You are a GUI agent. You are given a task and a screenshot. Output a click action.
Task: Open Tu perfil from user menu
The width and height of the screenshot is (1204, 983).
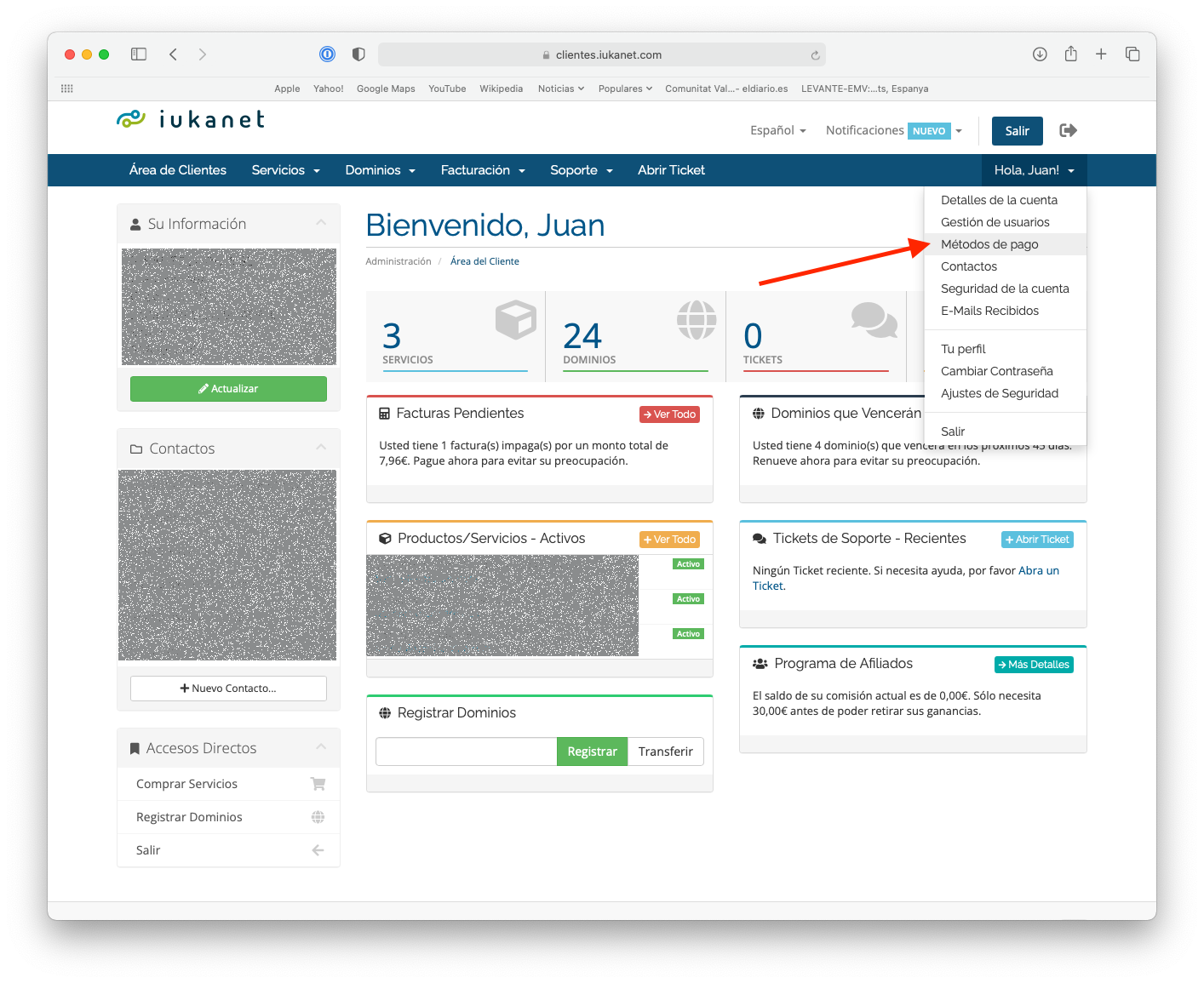point(1005,349)
